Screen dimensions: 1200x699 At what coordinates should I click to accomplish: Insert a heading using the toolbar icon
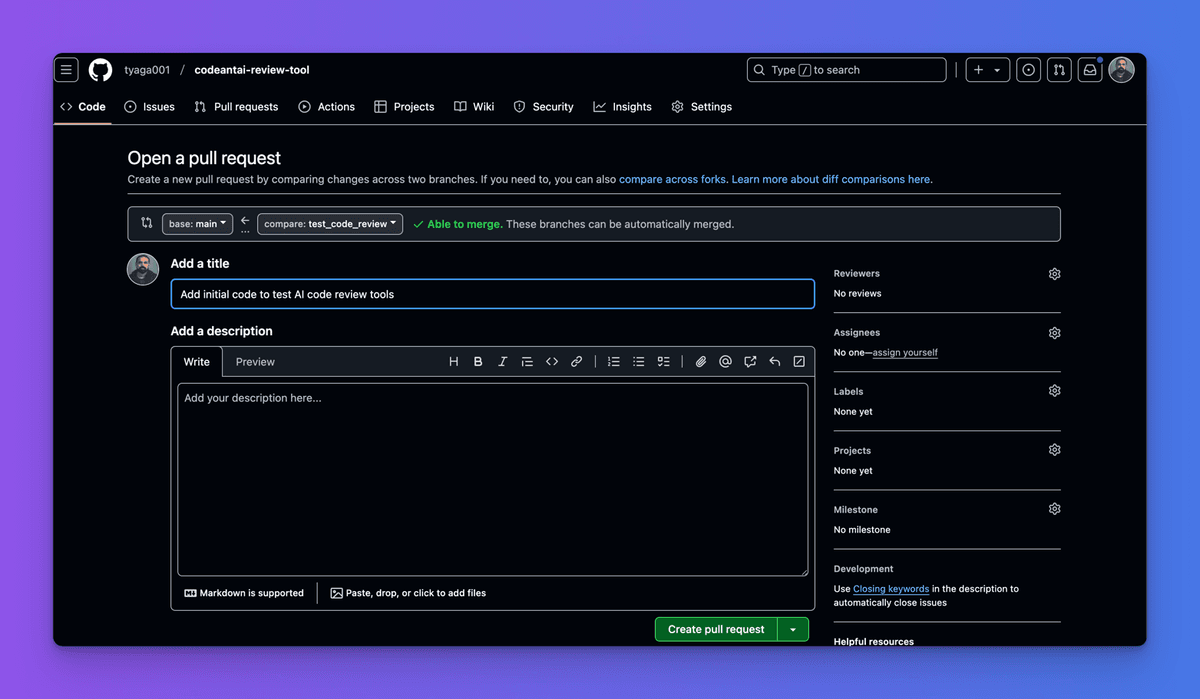[453, 361]
